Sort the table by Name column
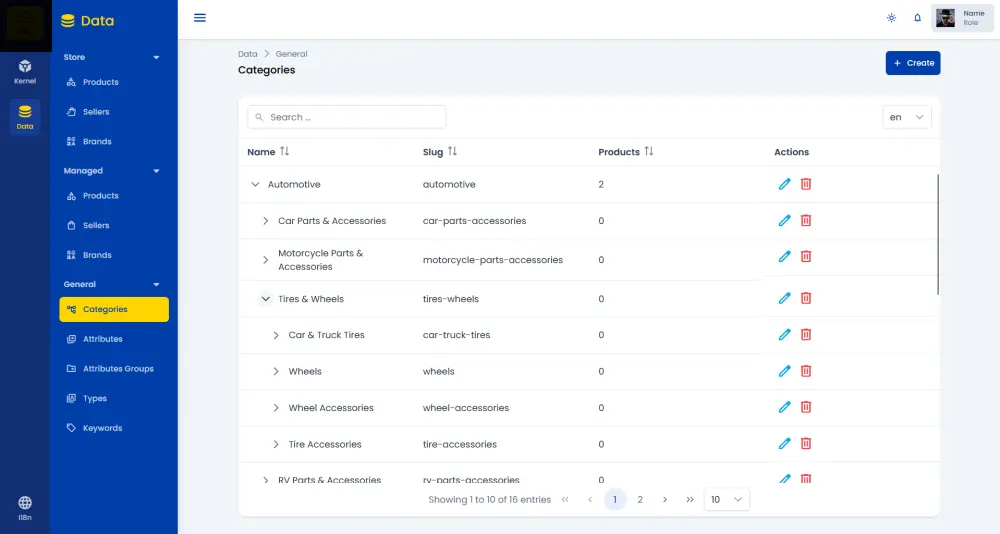Viewport: 1000px width, 534px height. [x=284, y=152]
